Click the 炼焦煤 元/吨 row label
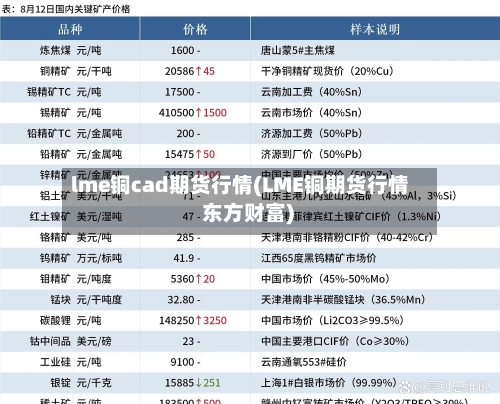 pyautogui.click(x=70, y=50)
